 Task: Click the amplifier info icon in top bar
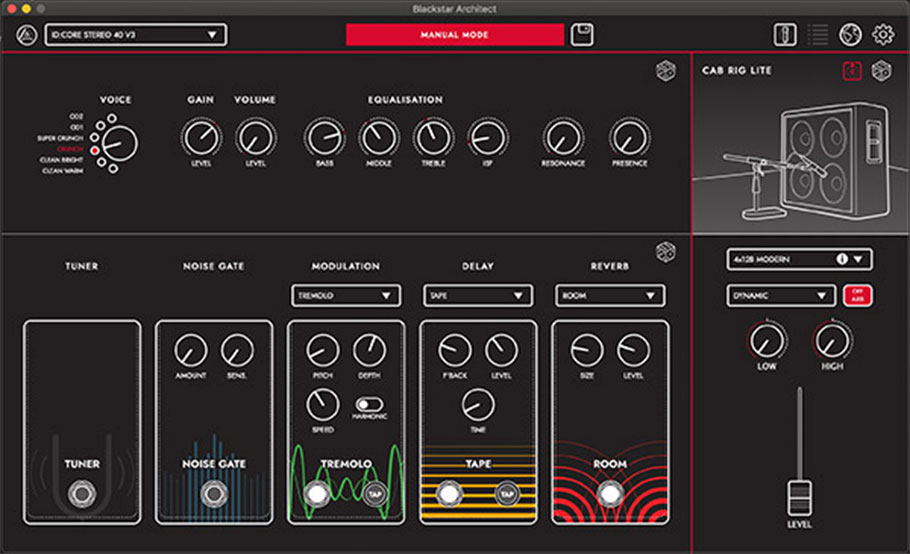(785, 35)
